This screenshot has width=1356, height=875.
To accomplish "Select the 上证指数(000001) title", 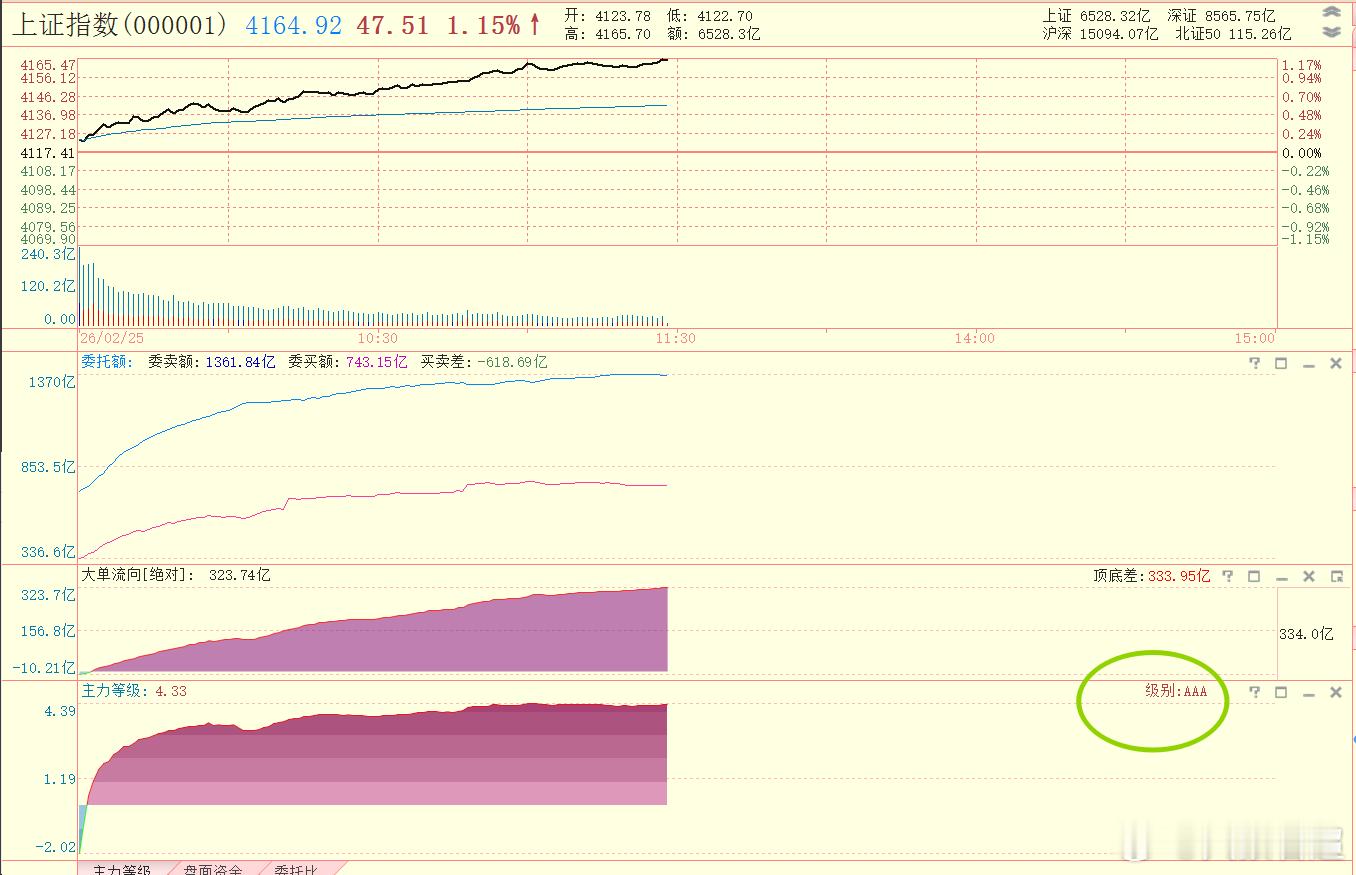I will click(120, 25).
